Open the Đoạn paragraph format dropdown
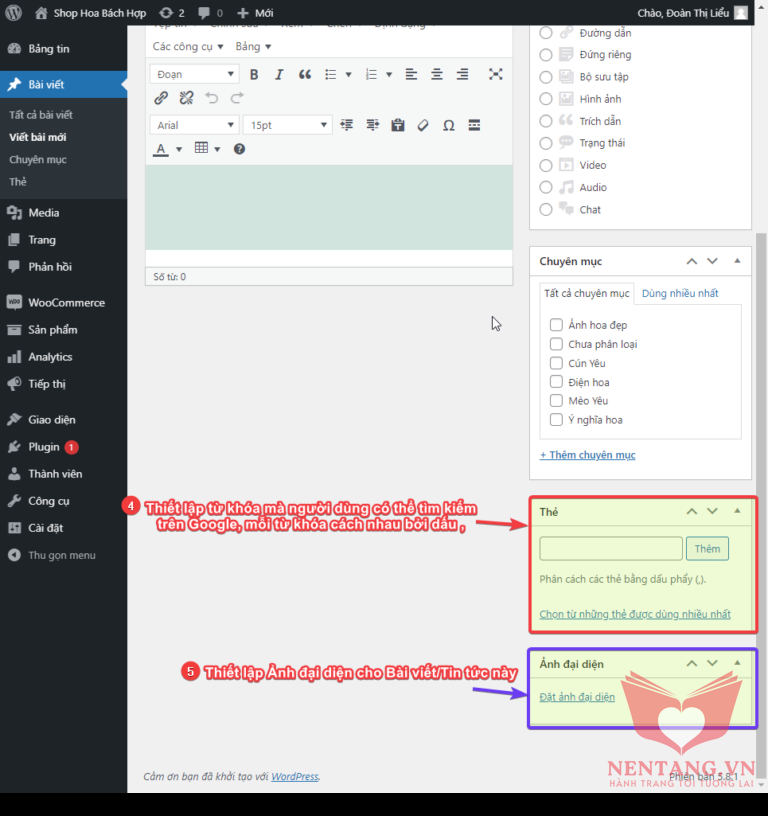Viewport: 768px width, 816px height. [195, 74]
